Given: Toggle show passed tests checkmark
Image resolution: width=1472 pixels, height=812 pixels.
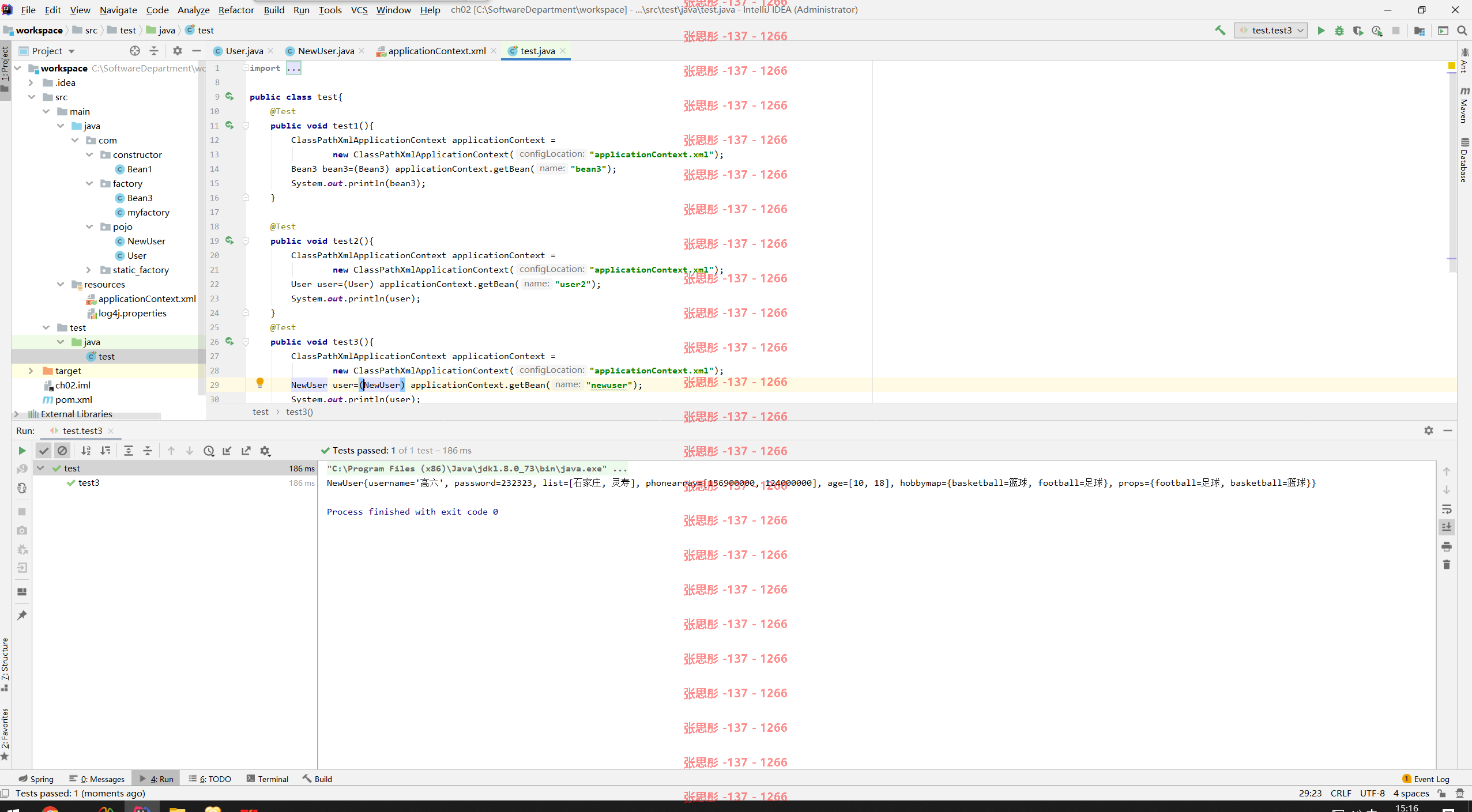Looking at the screenshot, I should (x=44, y=451).
